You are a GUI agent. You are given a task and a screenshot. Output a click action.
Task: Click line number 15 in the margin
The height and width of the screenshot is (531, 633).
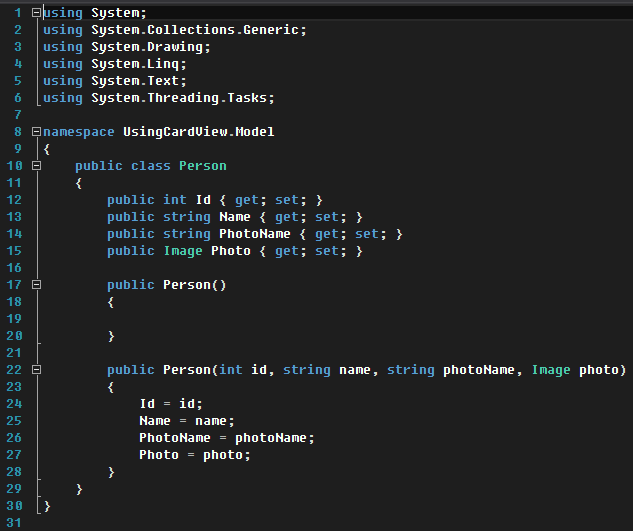15,251
